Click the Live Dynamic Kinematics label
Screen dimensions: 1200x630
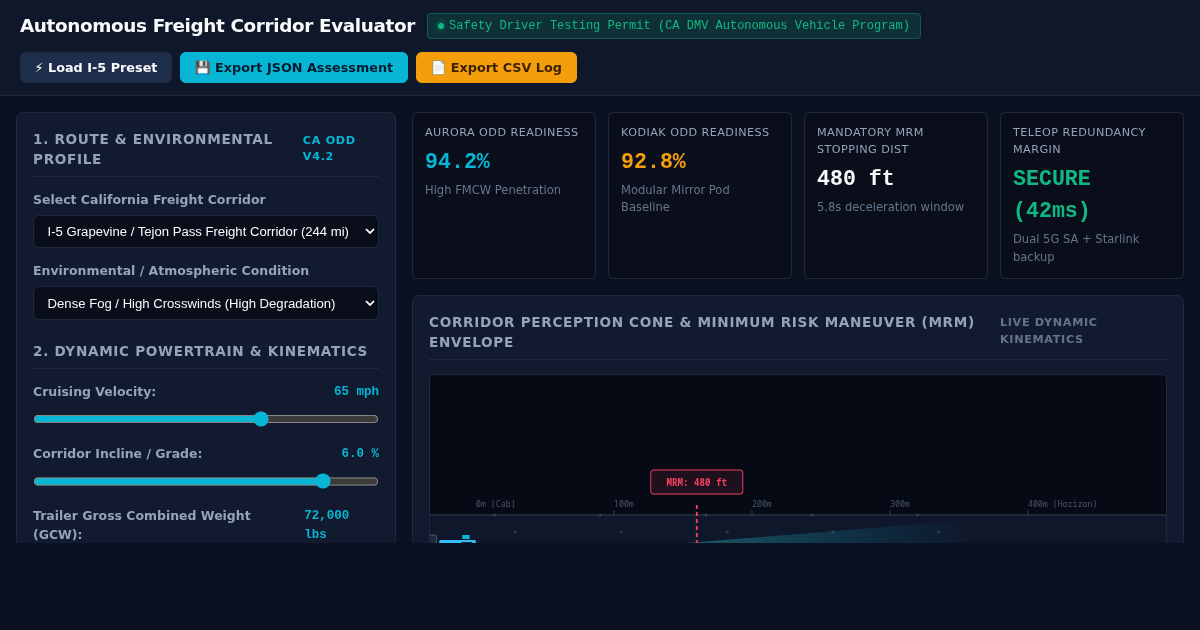(x=1049, y=331)
